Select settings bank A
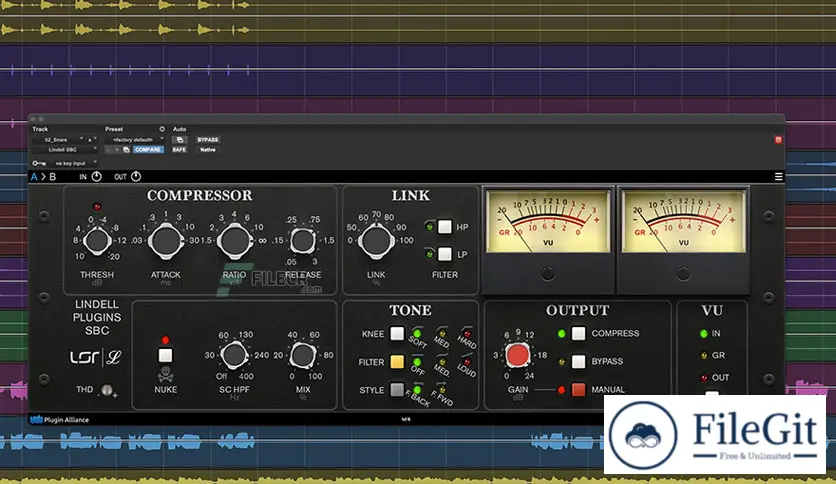 pyautogui.click(x=34, y=176)
